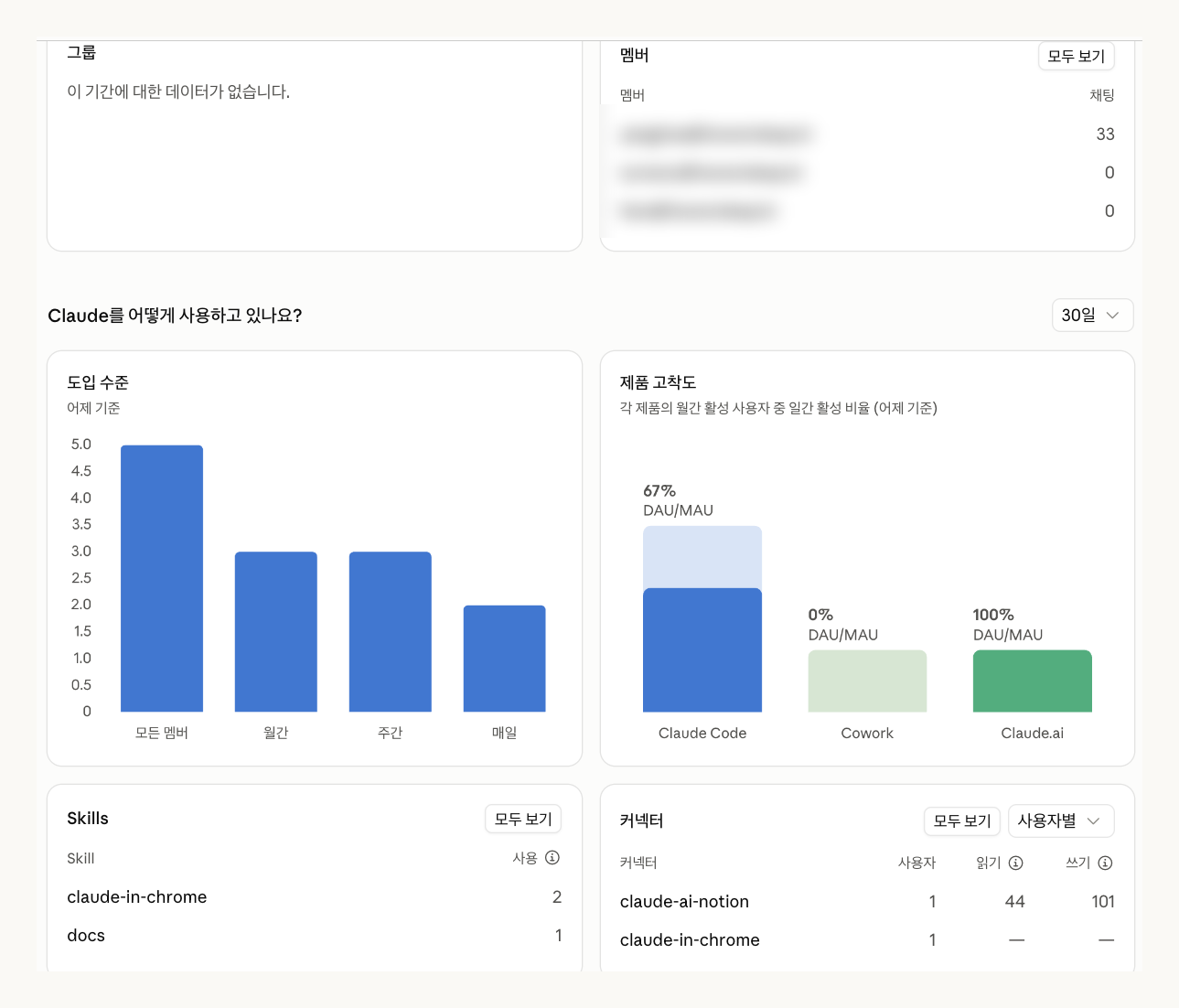The image size is (1179, 1008).
Task: Click the info icon next to 쓰기 column
Action: (x=1106, y=863)
